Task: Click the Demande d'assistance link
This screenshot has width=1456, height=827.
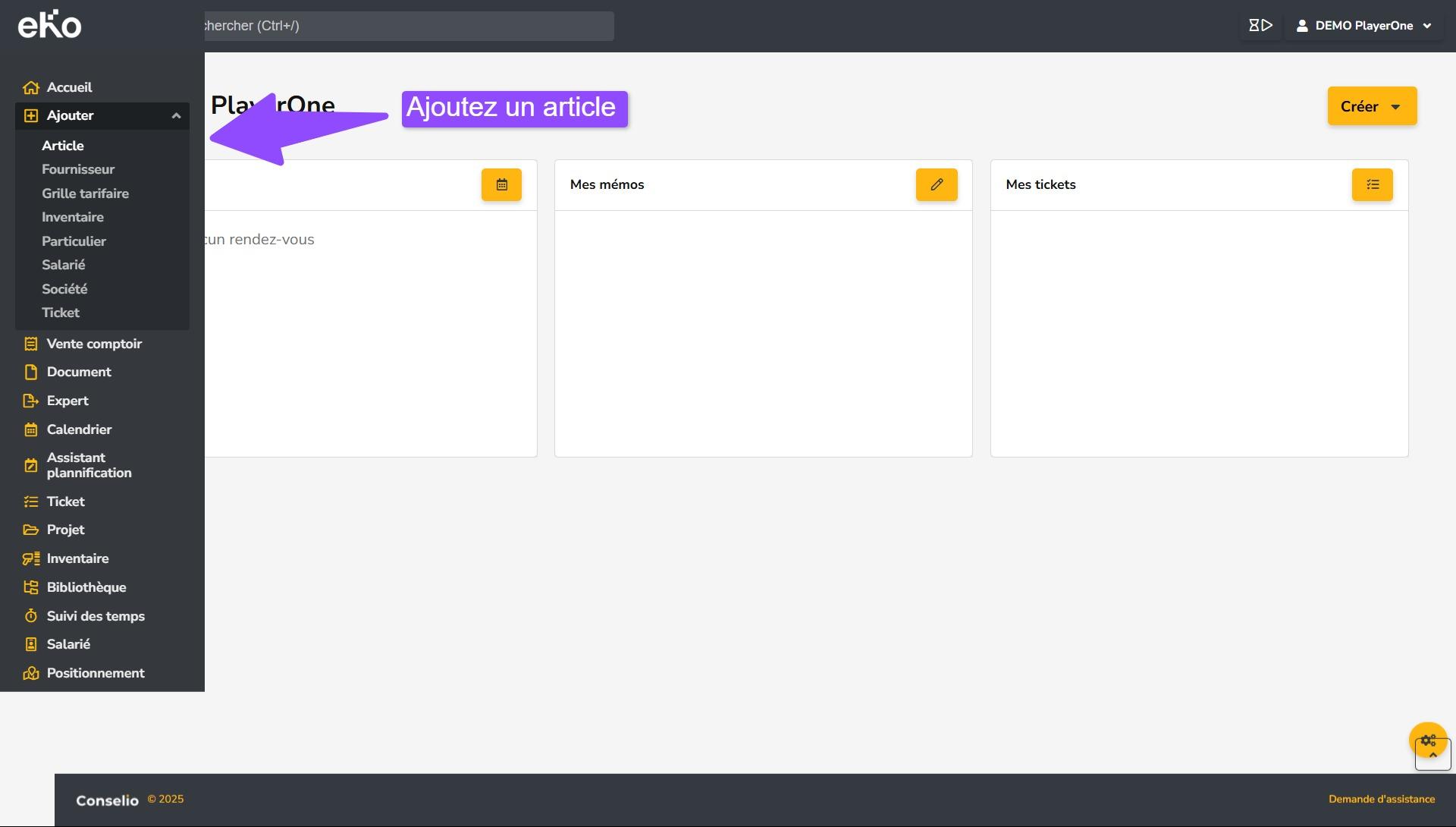Action: tap(1381, 799)
